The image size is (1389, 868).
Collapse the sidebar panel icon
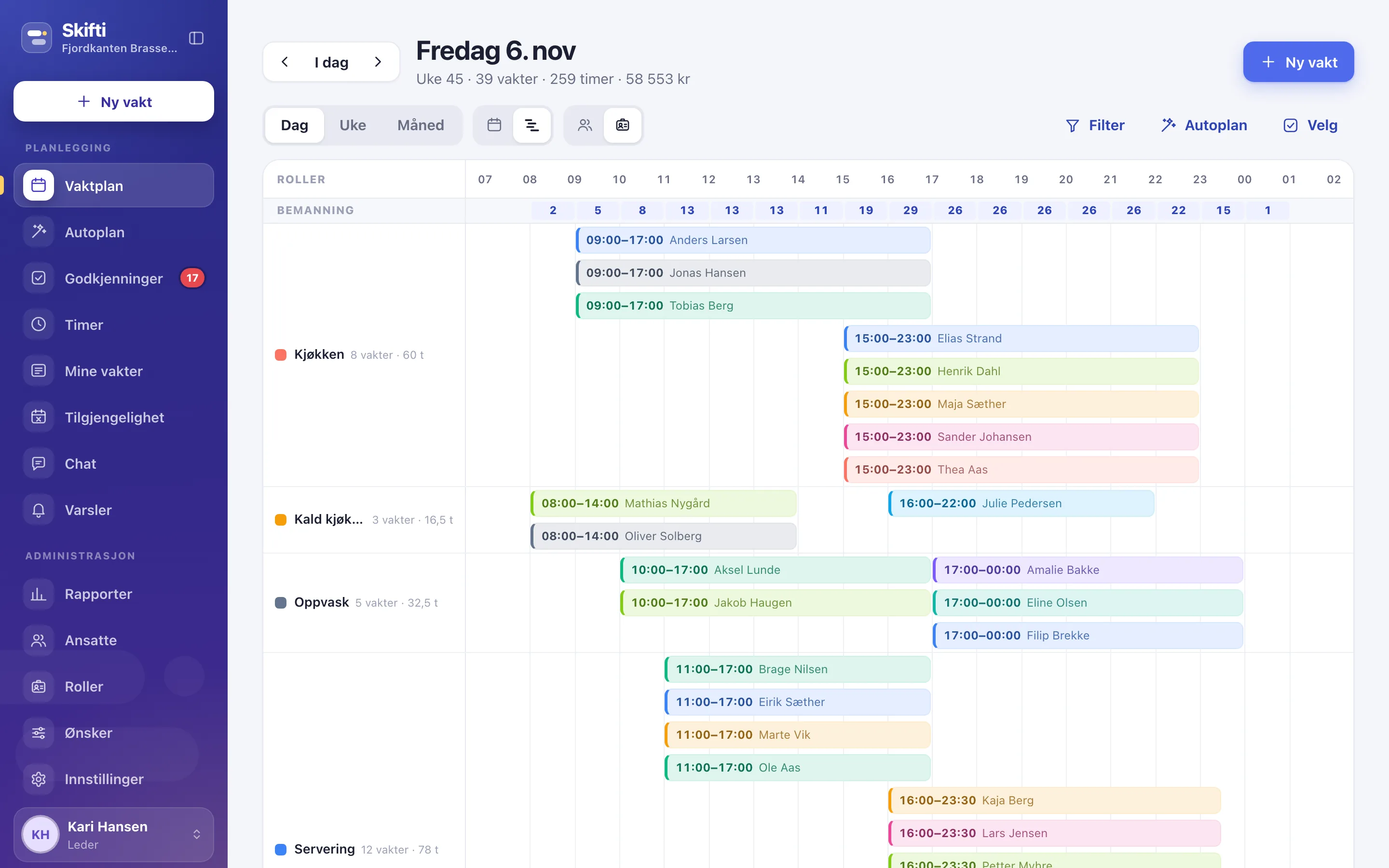(196, 38)
